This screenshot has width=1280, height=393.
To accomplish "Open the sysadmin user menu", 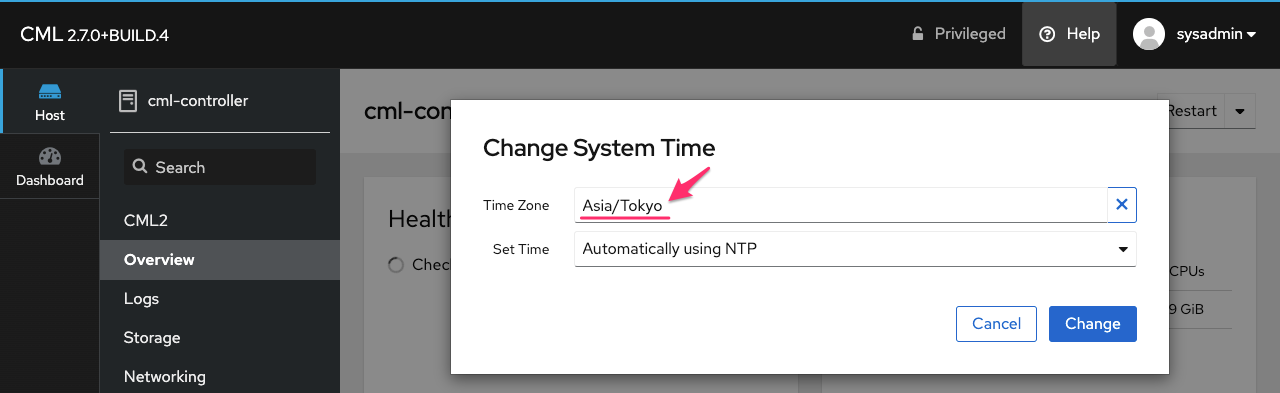I will [x=1195, y=34].
